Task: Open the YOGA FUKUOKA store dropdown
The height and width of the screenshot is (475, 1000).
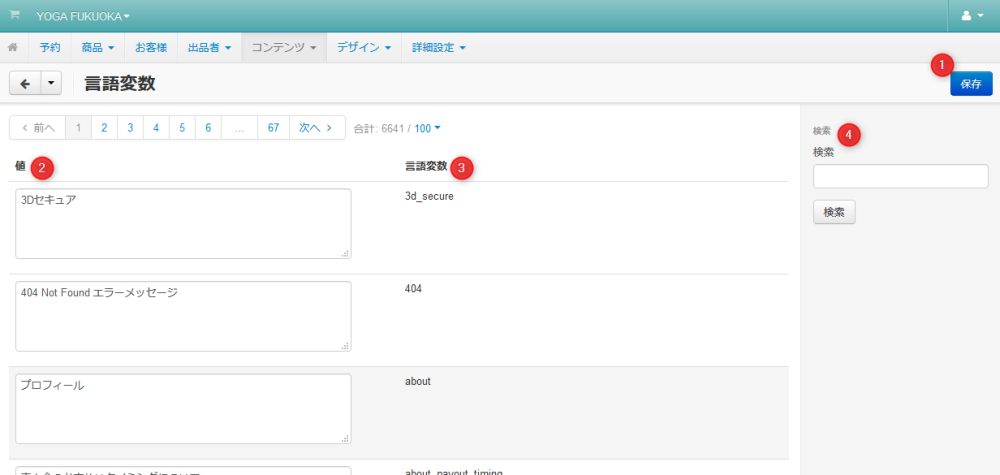Action: (x=83, y=16)
